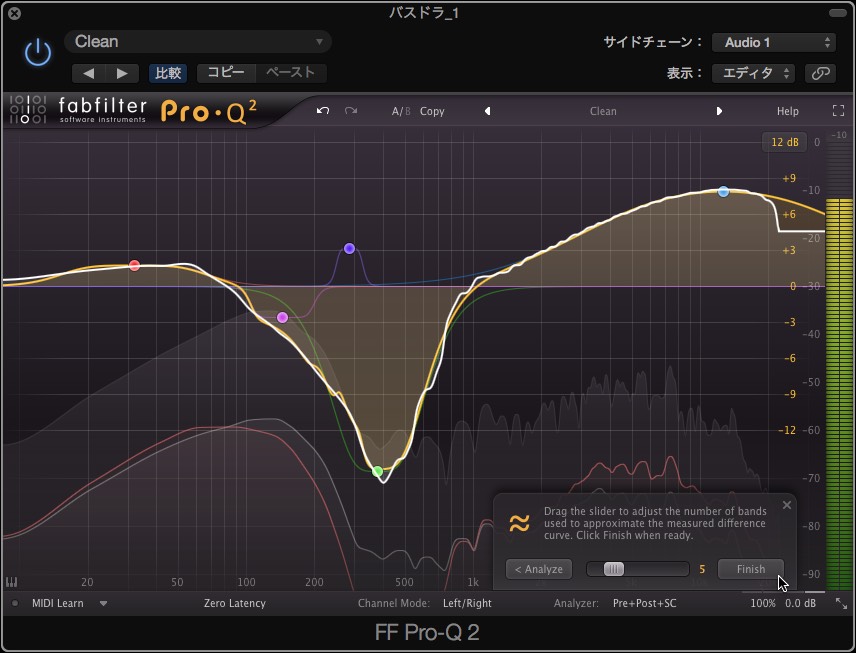This screenshot has height=653, width=856.
Task: Click the FabFilter logo icon
Action: (x=27, y=109)
